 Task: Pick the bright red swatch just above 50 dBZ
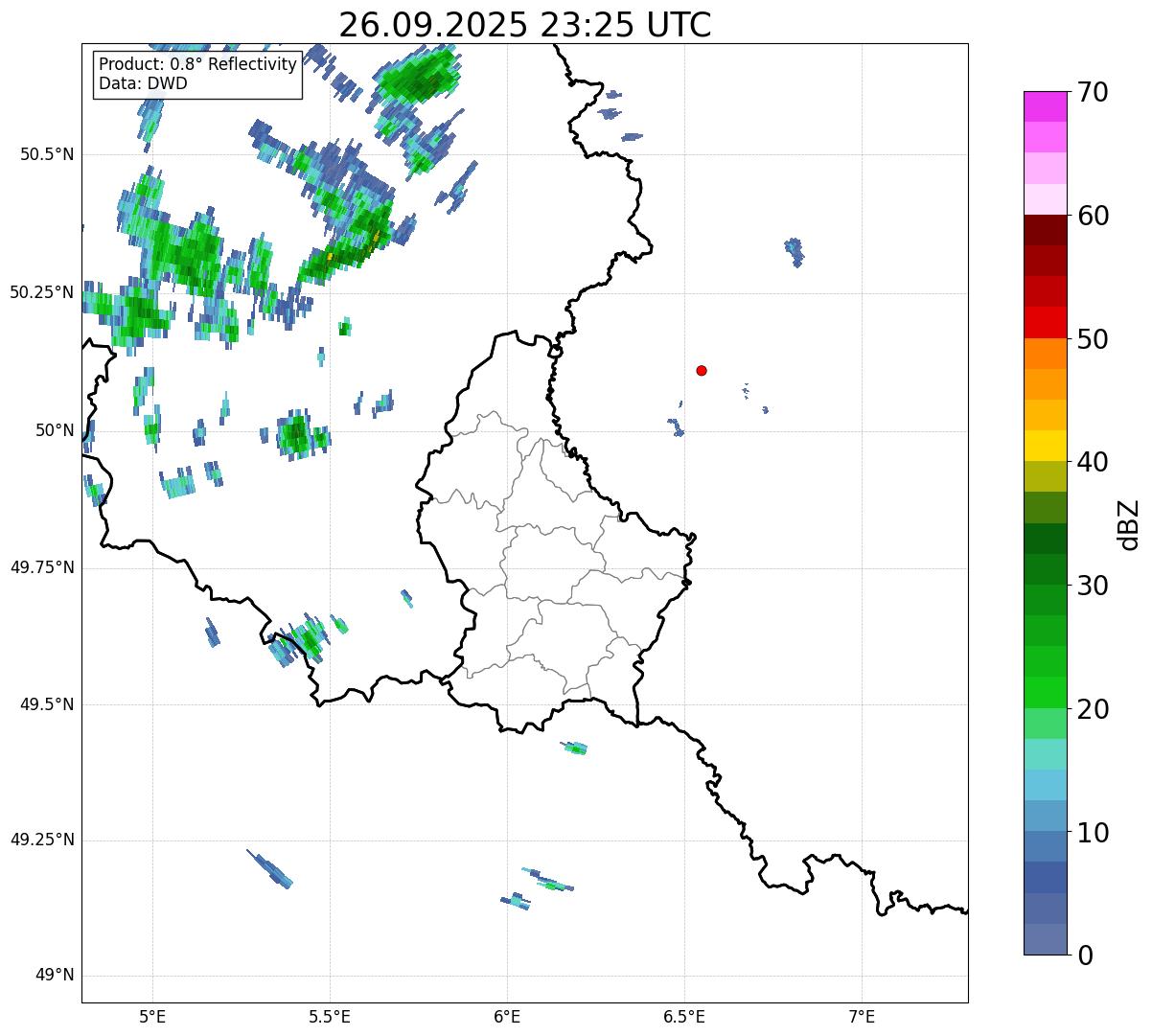click(x=1046, y=323)
